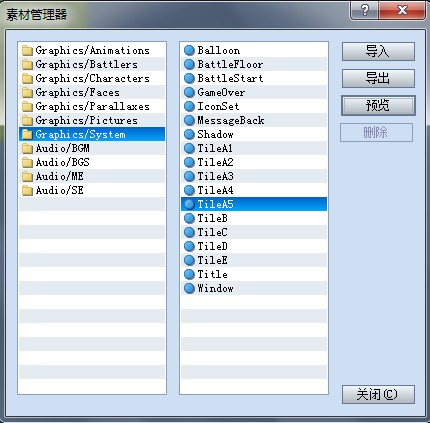This screenshot has width=430, height=423.
Task: Select the TileA3 entry in the file list
Action: [x=254, y=176]
